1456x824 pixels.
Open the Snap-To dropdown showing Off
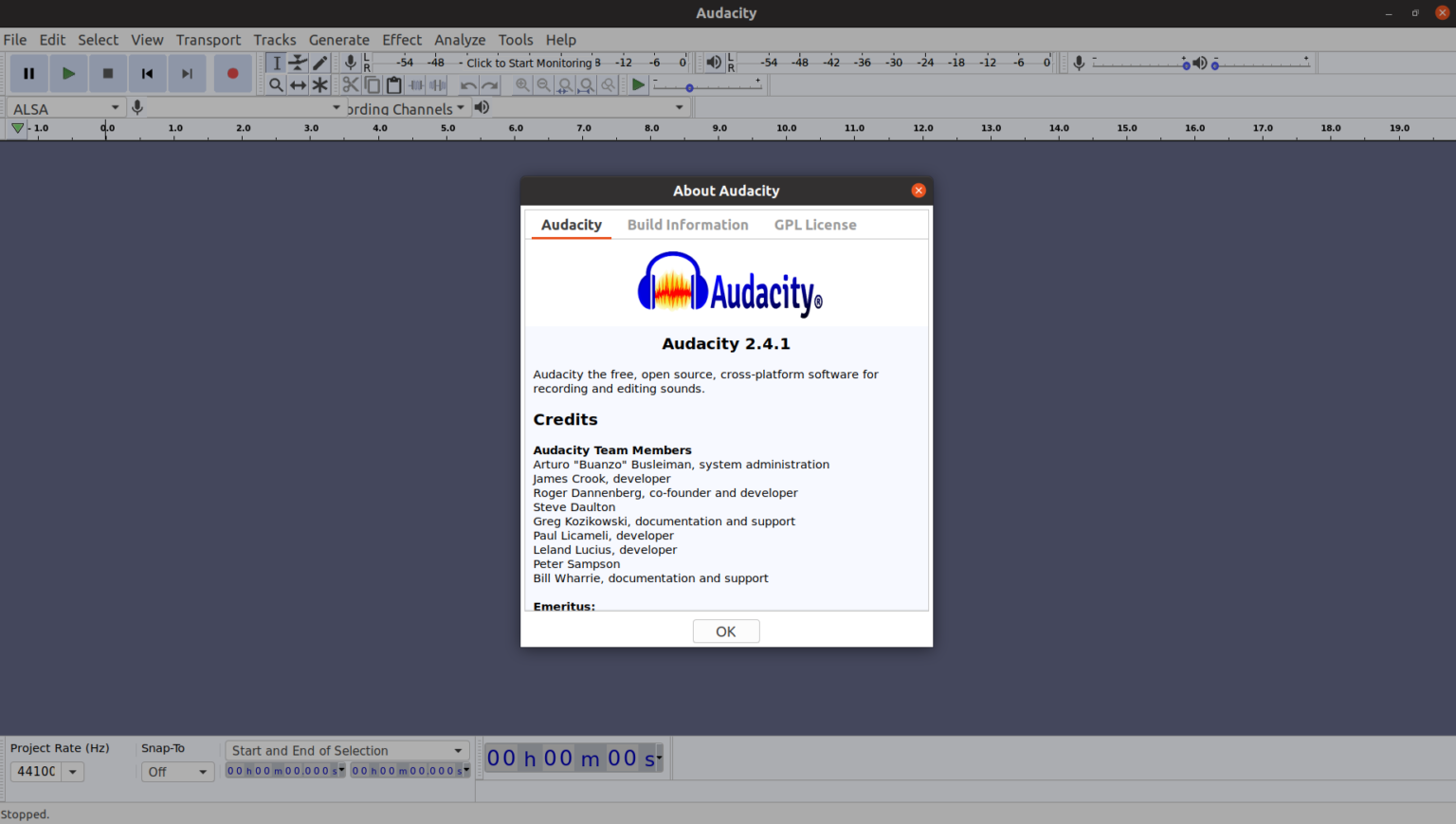tap(176, 771)
